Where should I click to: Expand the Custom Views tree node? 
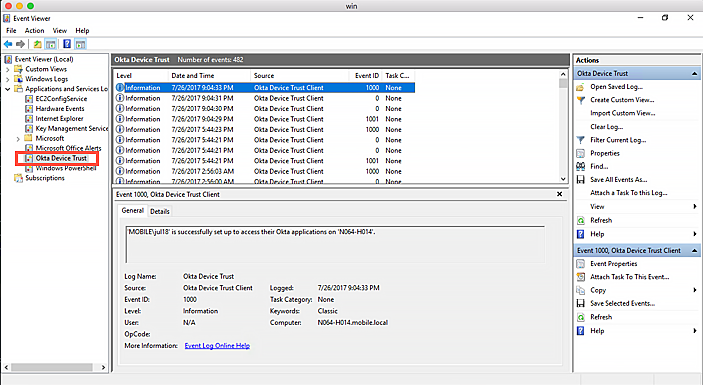click(x=7, y=69)
